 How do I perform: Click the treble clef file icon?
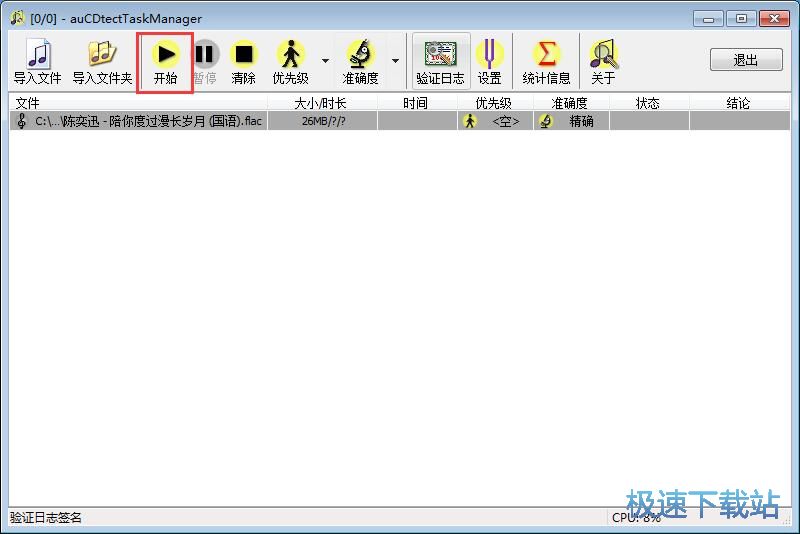(21, 121)
